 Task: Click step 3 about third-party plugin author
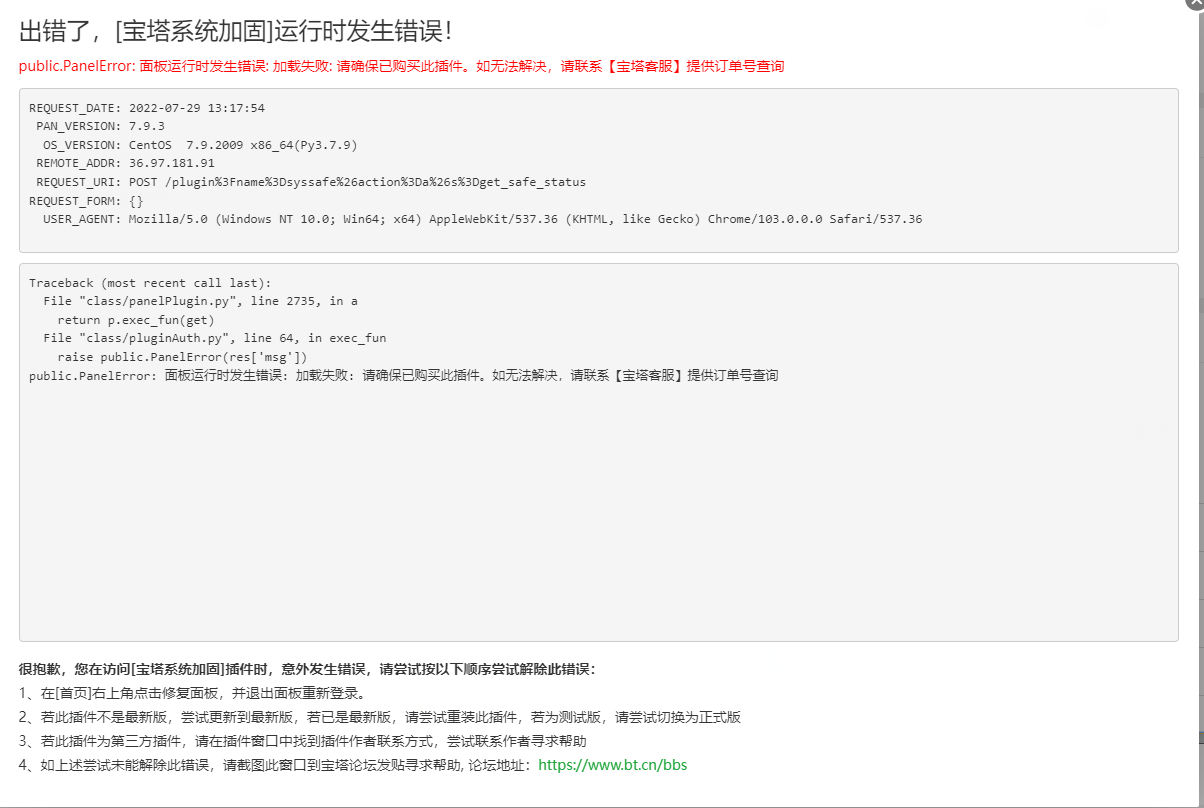pos(302,741)
